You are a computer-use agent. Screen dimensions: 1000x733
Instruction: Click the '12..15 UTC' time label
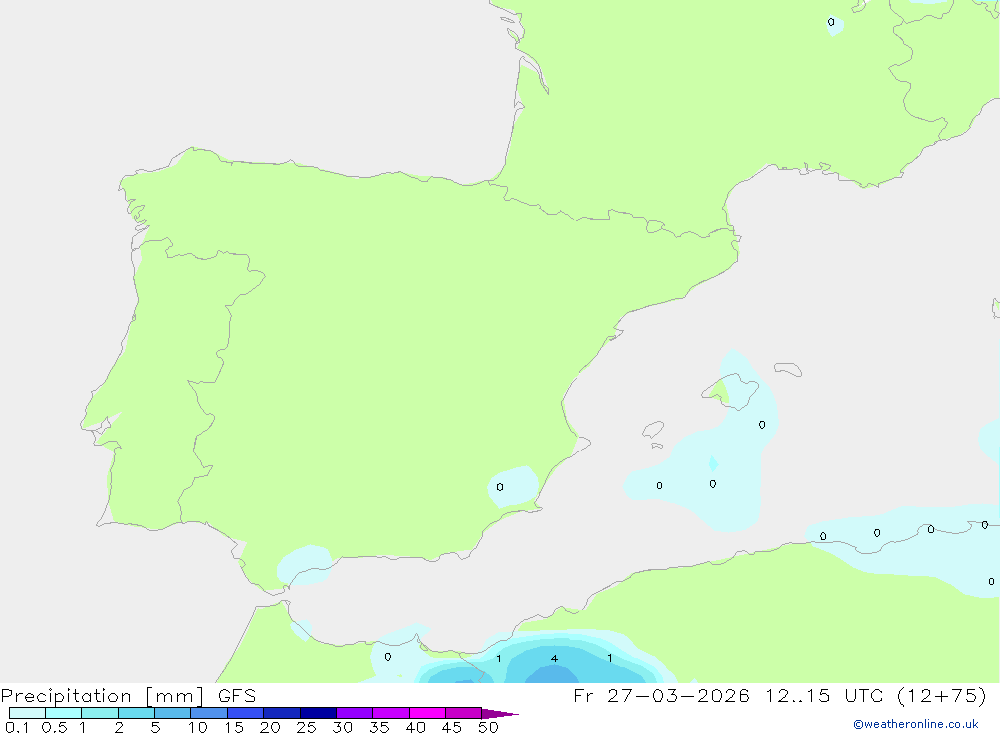coord(825,695)
